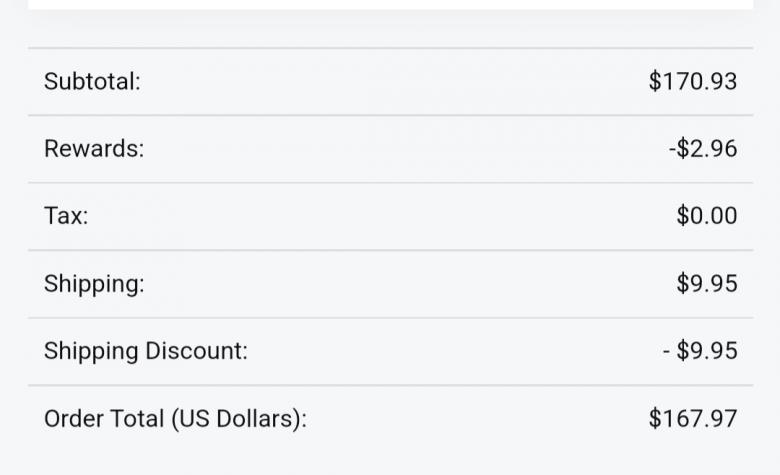Screen dimensions: 780x475
Task: Select the - $9.95 shipping discount amount
Action: tap(699, 351)
